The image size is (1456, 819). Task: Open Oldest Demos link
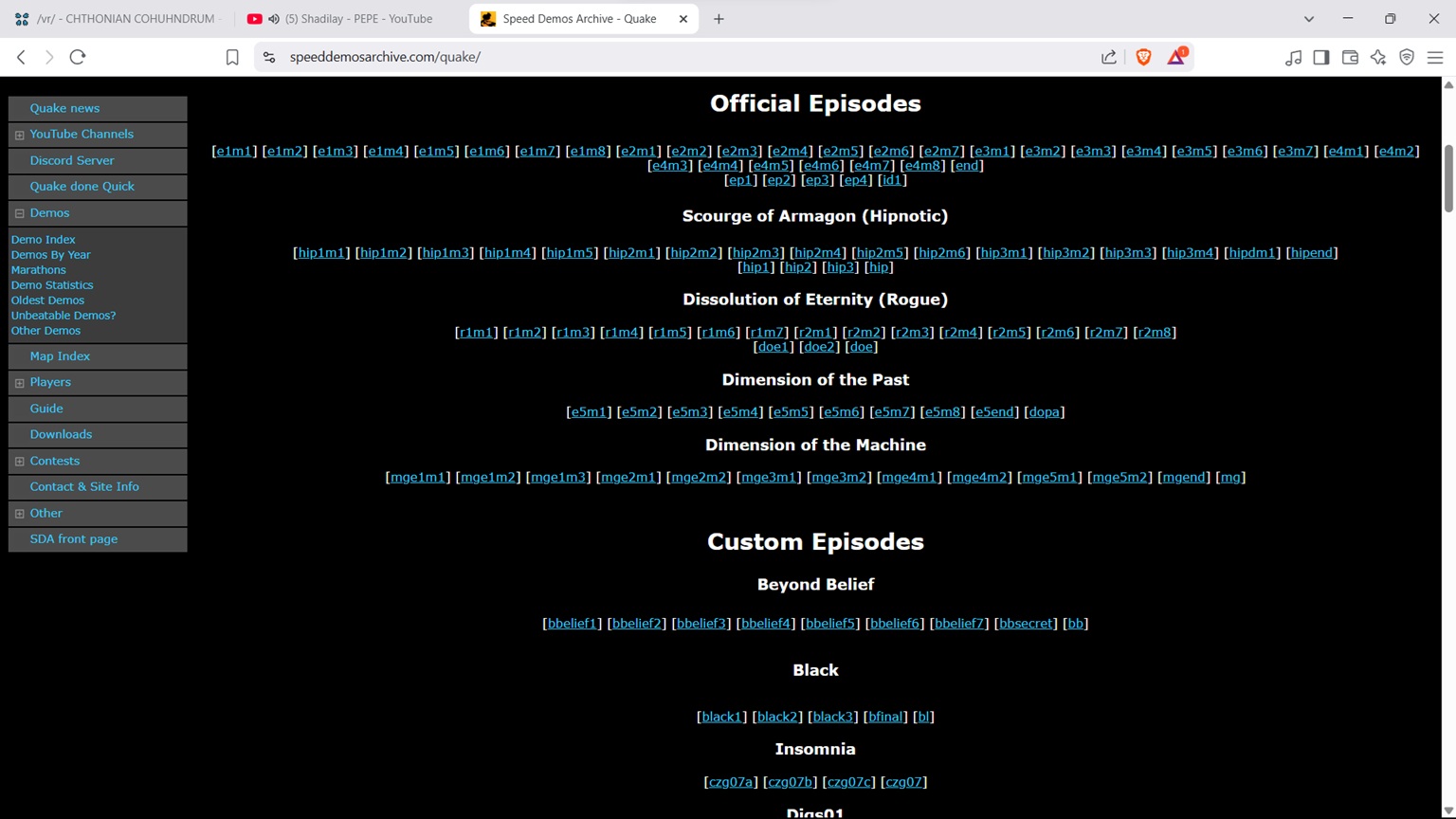pos(47,300)
